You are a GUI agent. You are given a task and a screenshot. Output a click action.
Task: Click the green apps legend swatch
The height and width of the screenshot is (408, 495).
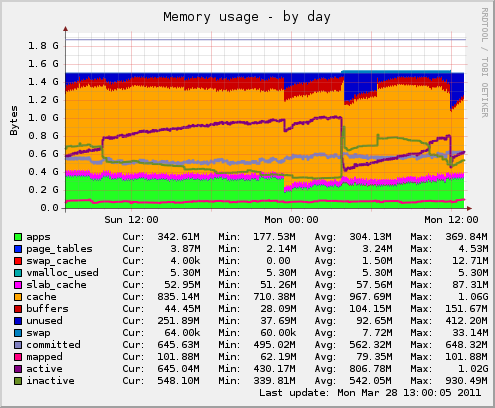[x=18, y=237]
